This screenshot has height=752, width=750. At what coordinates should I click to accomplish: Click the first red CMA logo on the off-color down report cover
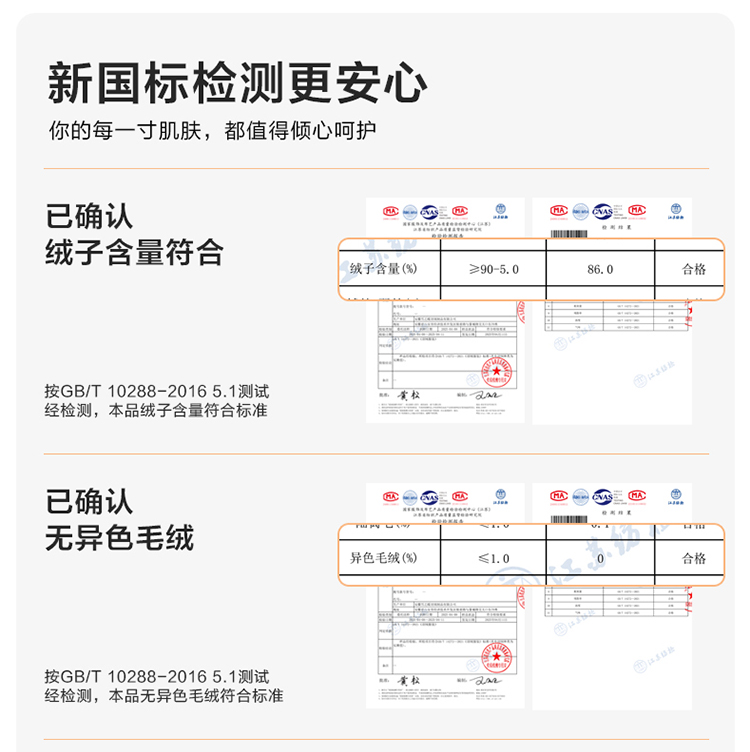pyautogui.click(x=391, y=497)
